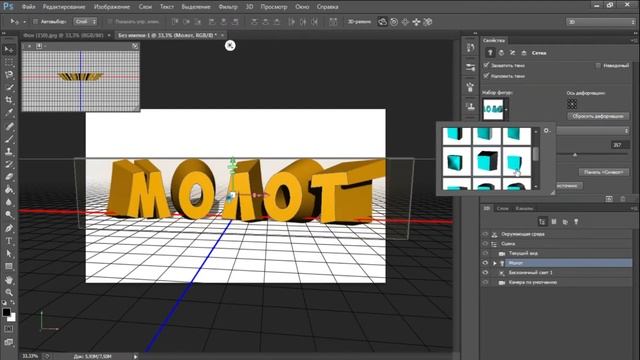Hide the Молот 3D mesh layer
The width and height of the screenshot is (640, 360).
coord(485,263)
